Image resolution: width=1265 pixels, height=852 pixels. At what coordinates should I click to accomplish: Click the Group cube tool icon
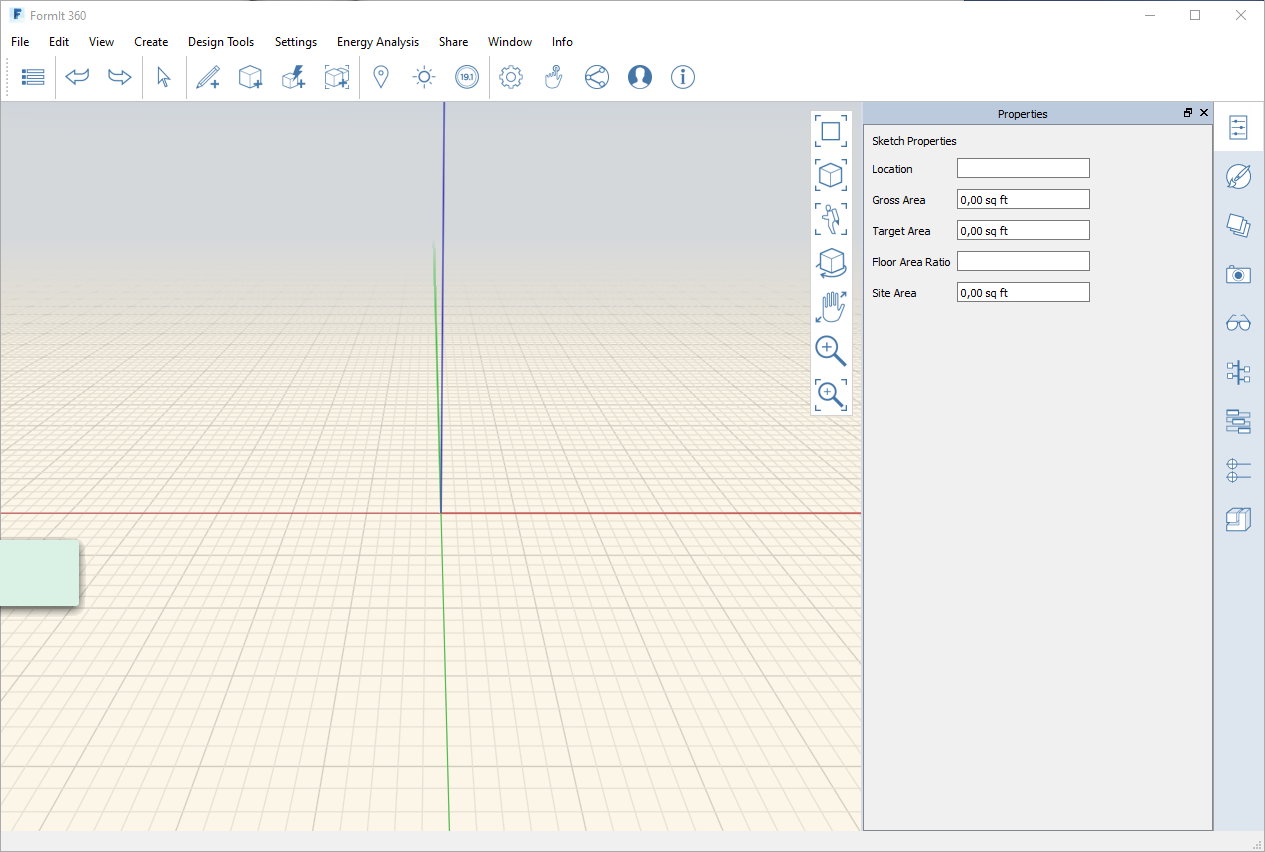point(337,77)
